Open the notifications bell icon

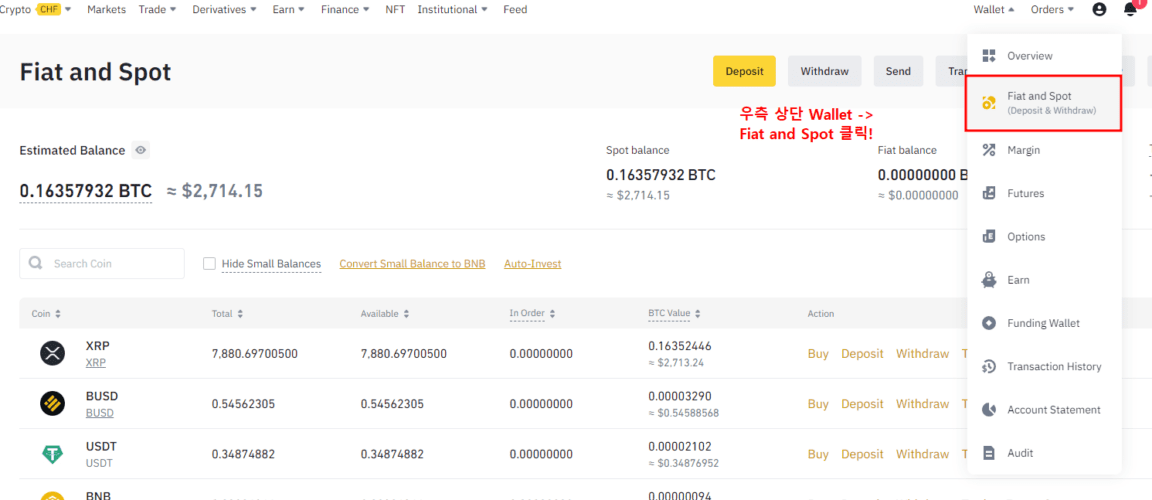coord(1130,9)
